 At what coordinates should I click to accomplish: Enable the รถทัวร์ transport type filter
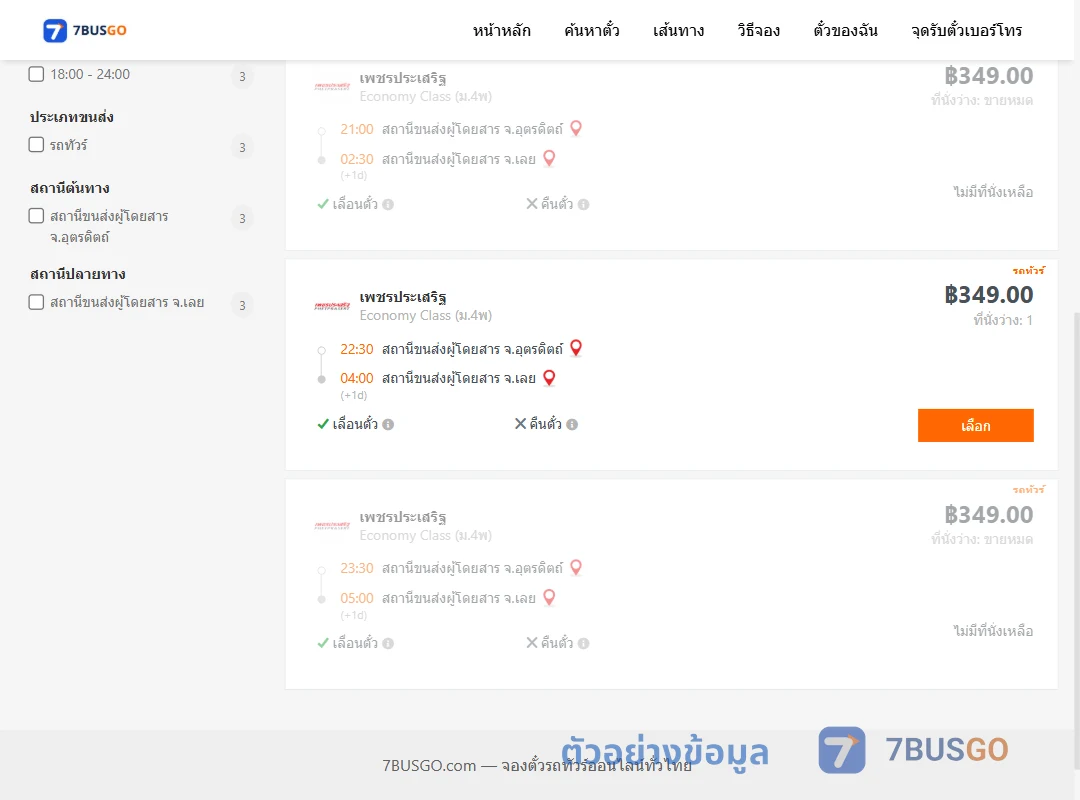(x=37, y=145)
